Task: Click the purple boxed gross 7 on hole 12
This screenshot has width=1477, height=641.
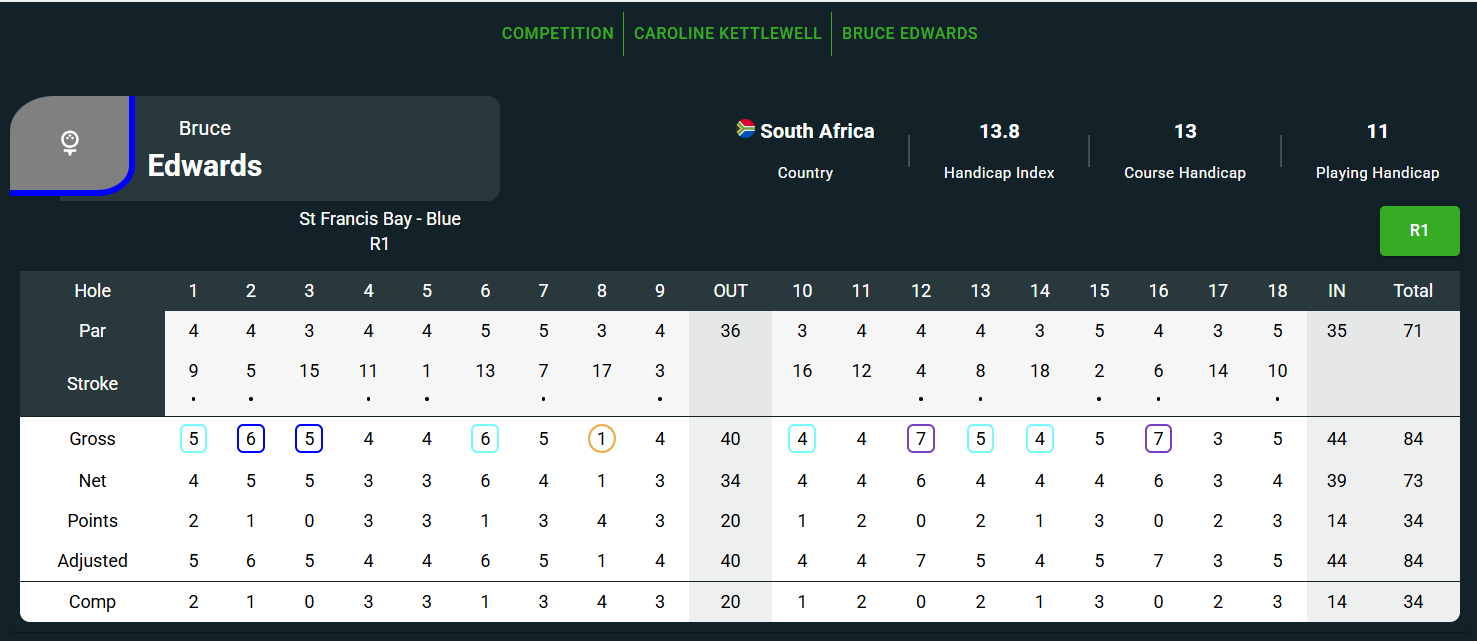Action: pyautogui.click(x=921, y=439)
